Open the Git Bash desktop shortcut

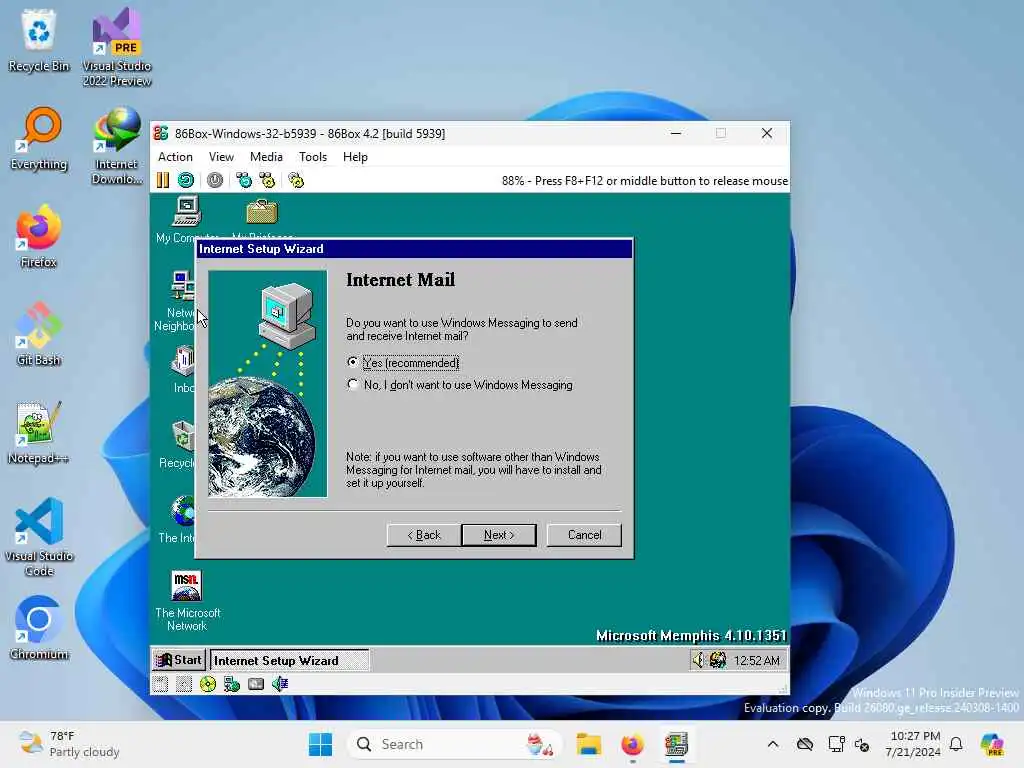point(39,334)
